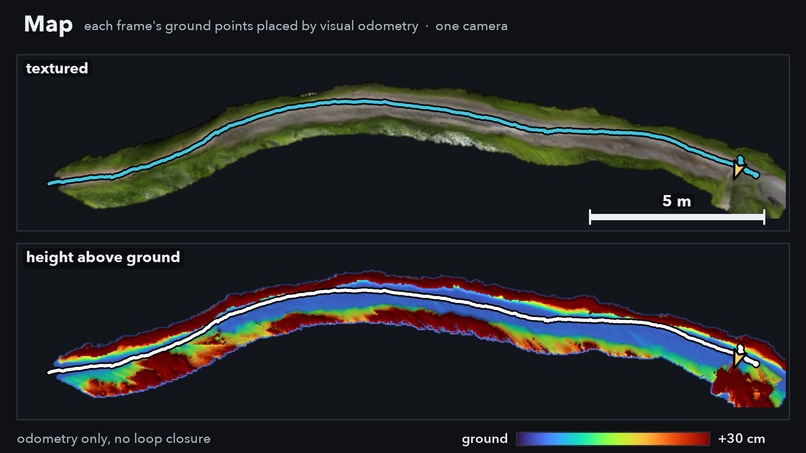Click the "ground" legend label
The height and width of the screenshot is (453, 806).
pos(484,439)
